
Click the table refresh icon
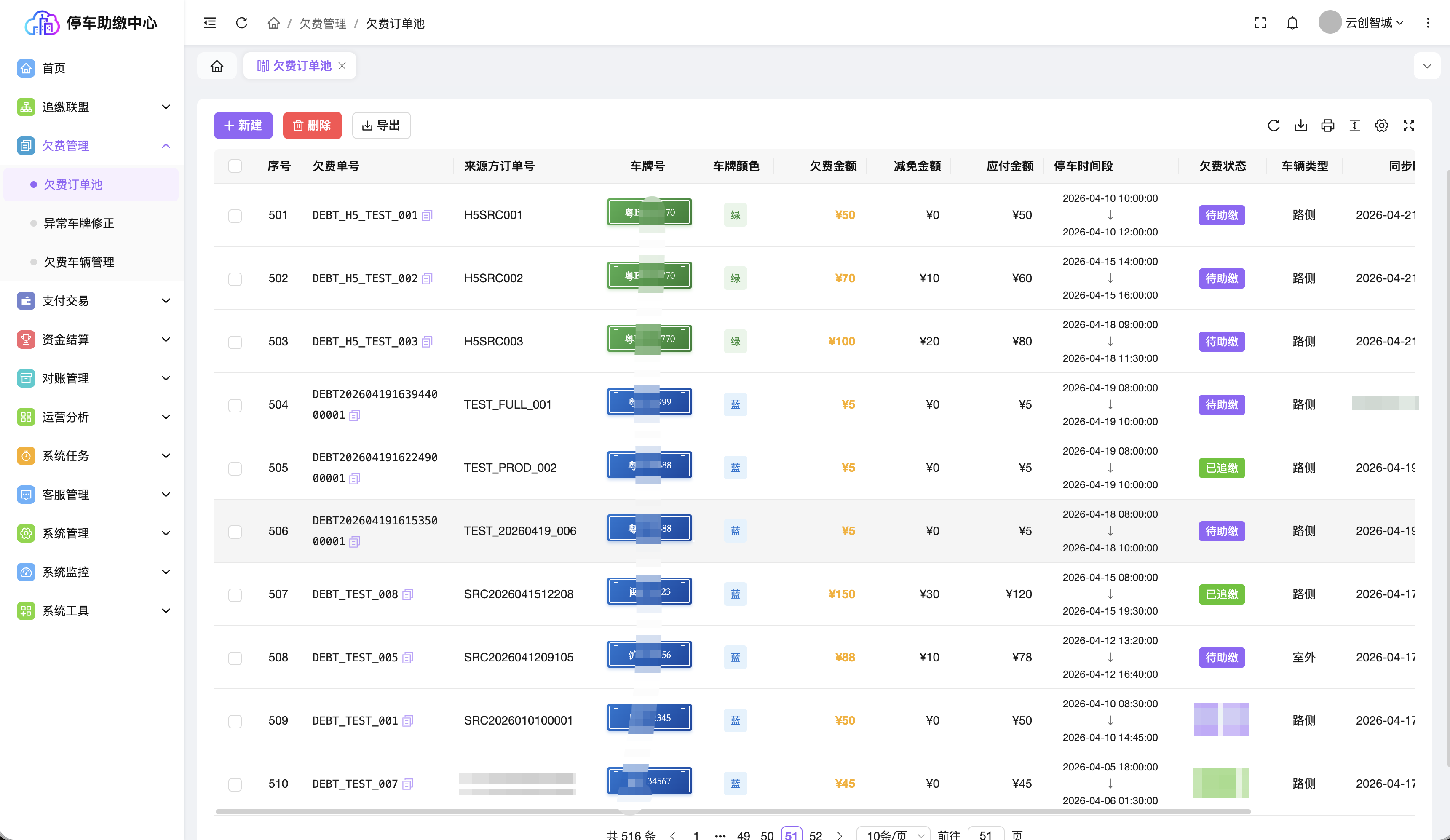click(1273, 126)
